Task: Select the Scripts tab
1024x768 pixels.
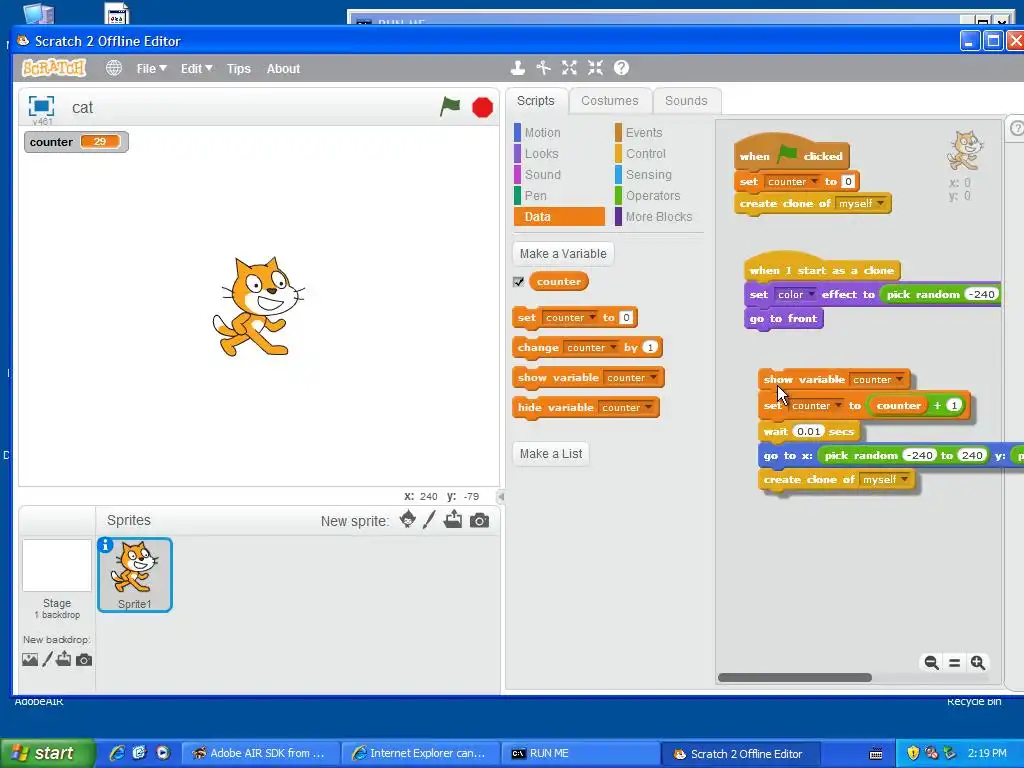Action: [536, 101]
